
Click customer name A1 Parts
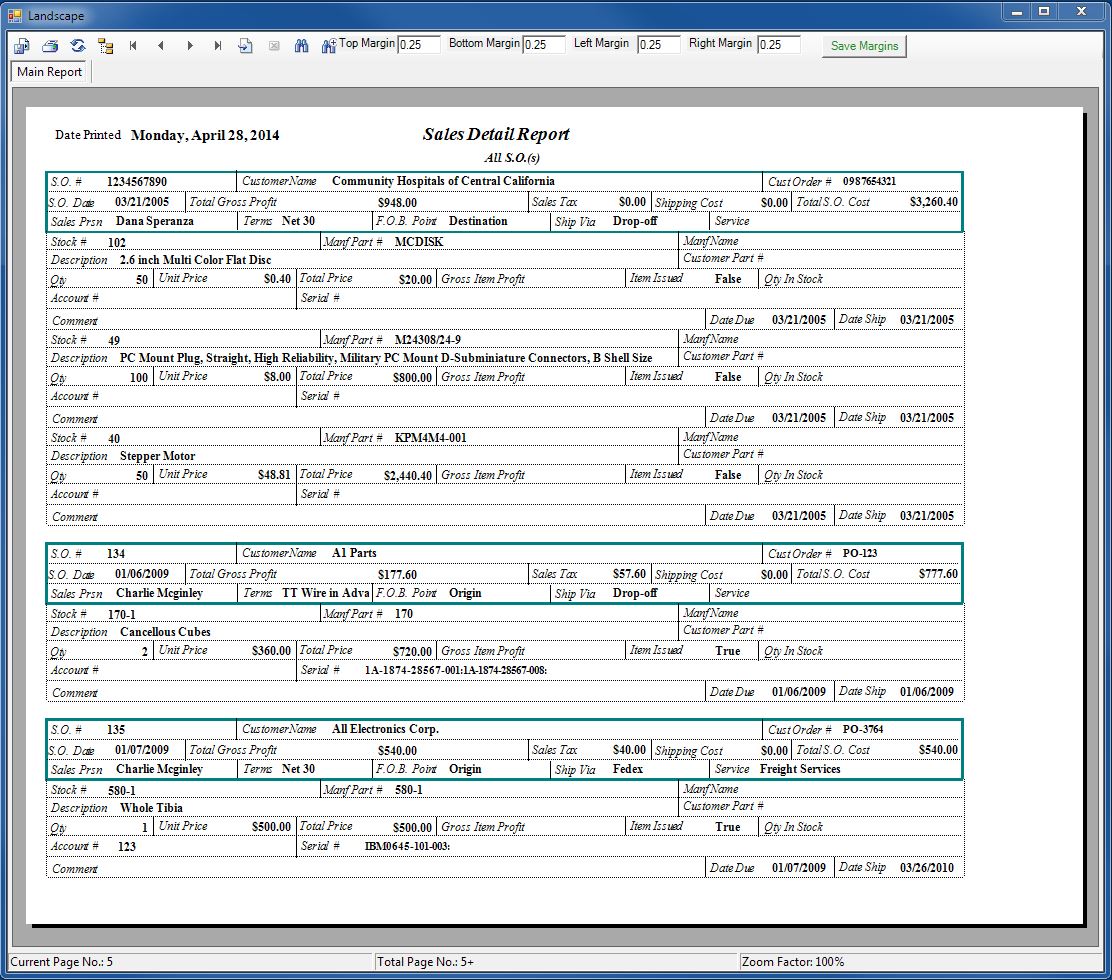point(354,553)
